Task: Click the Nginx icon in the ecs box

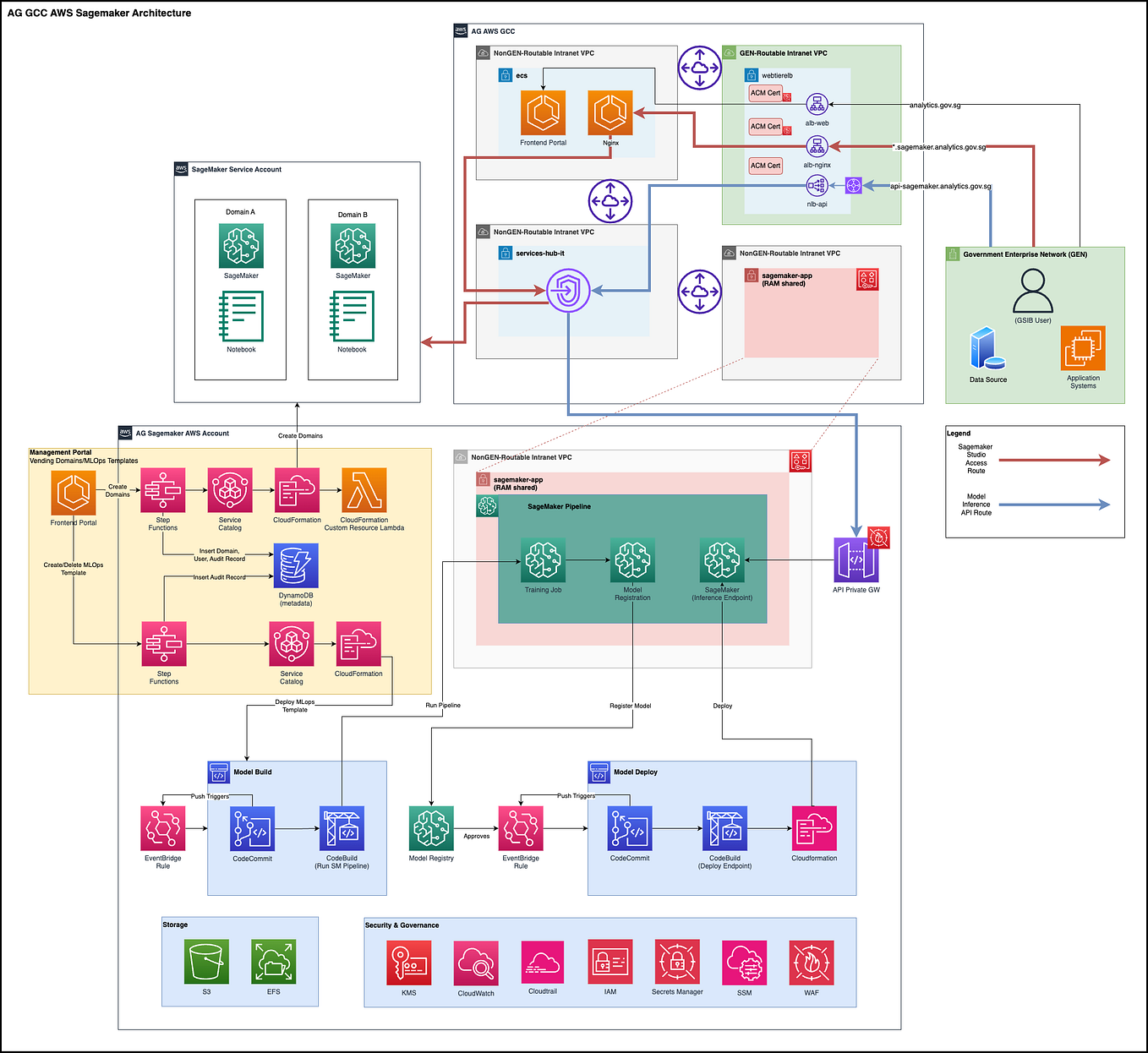Action: (x=610, y=112)
